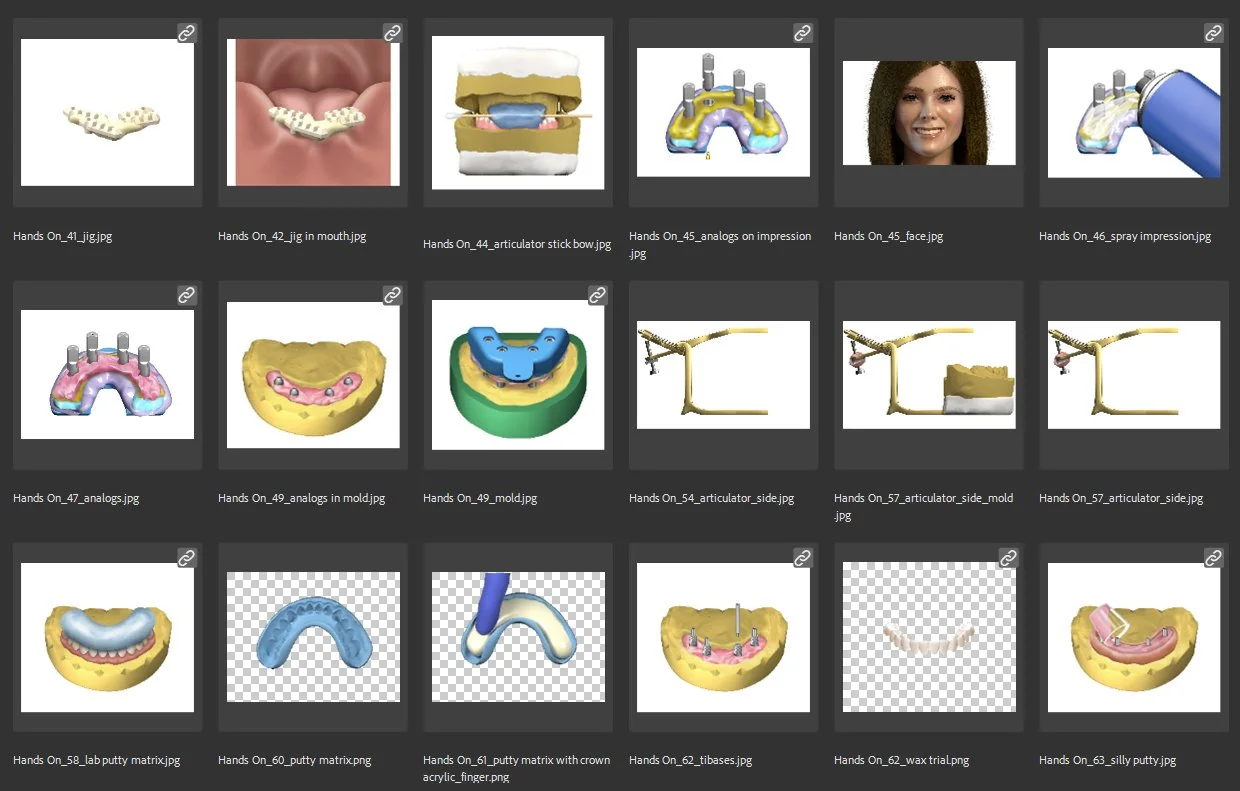The image size is (1240, 791).
Task: Select the 60_putty matrix PNG thumbnail
Action: pyautogui.click(x=313, y=637)
